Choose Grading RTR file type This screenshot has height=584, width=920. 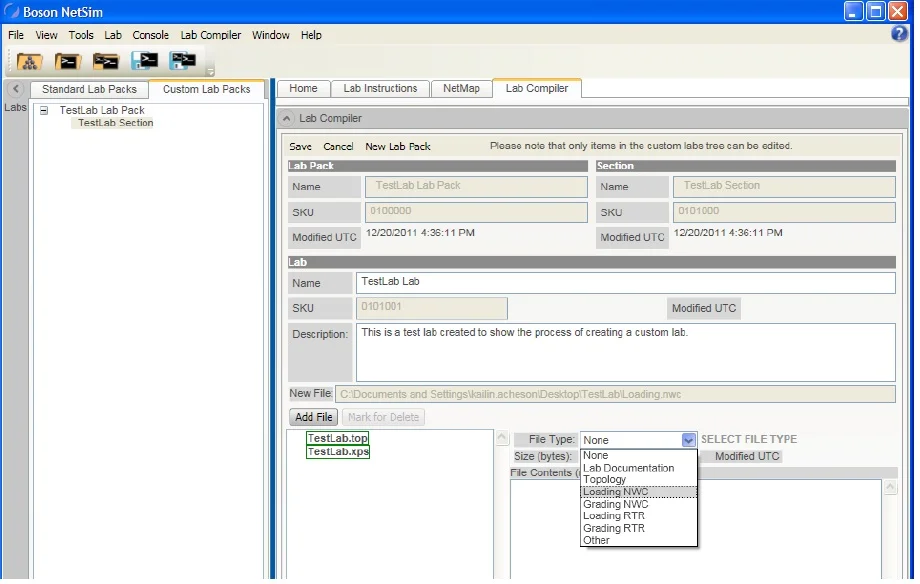point(638,528)
